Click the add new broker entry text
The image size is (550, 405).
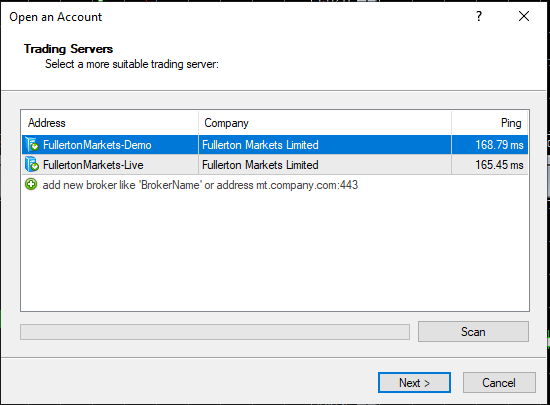200,185
